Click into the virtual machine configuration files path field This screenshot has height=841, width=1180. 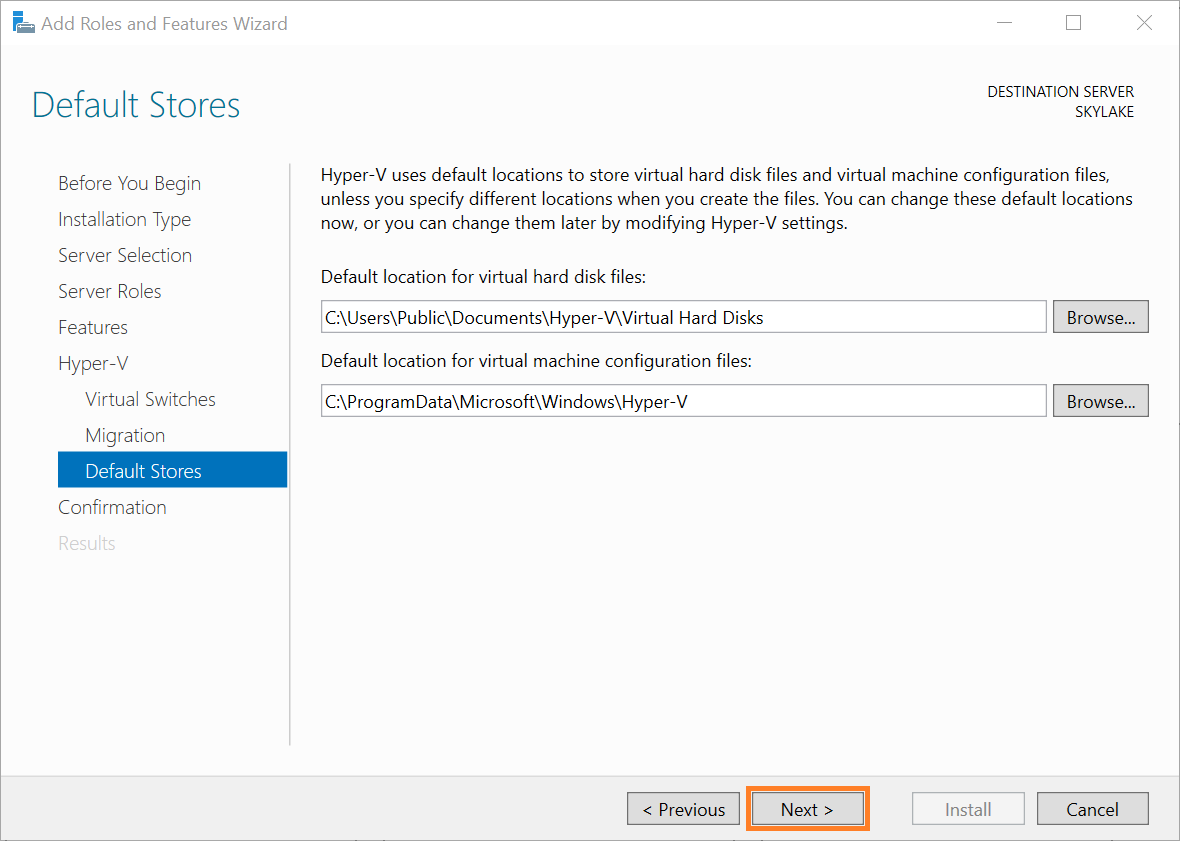point(683,401)
